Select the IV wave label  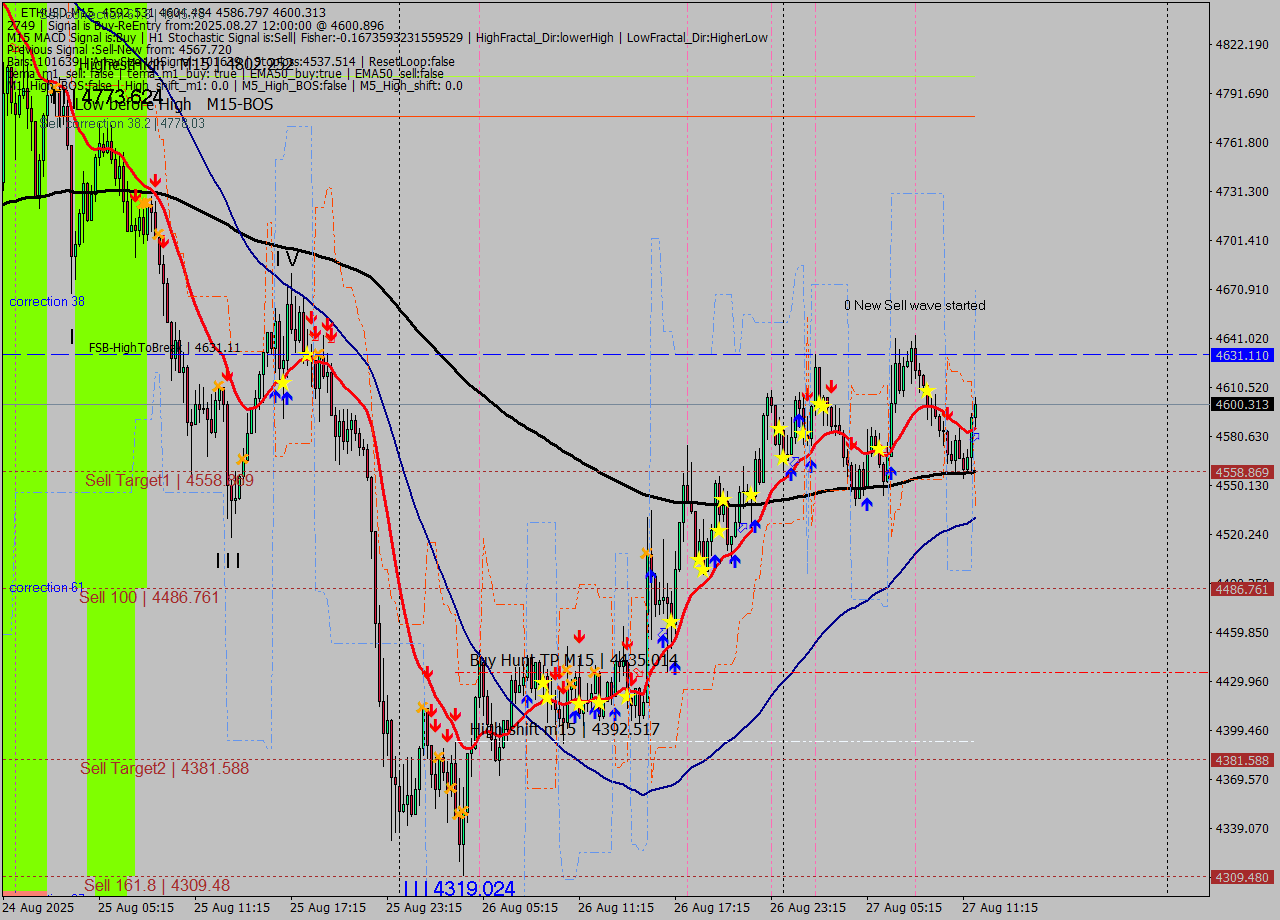(x=287, y=259)
